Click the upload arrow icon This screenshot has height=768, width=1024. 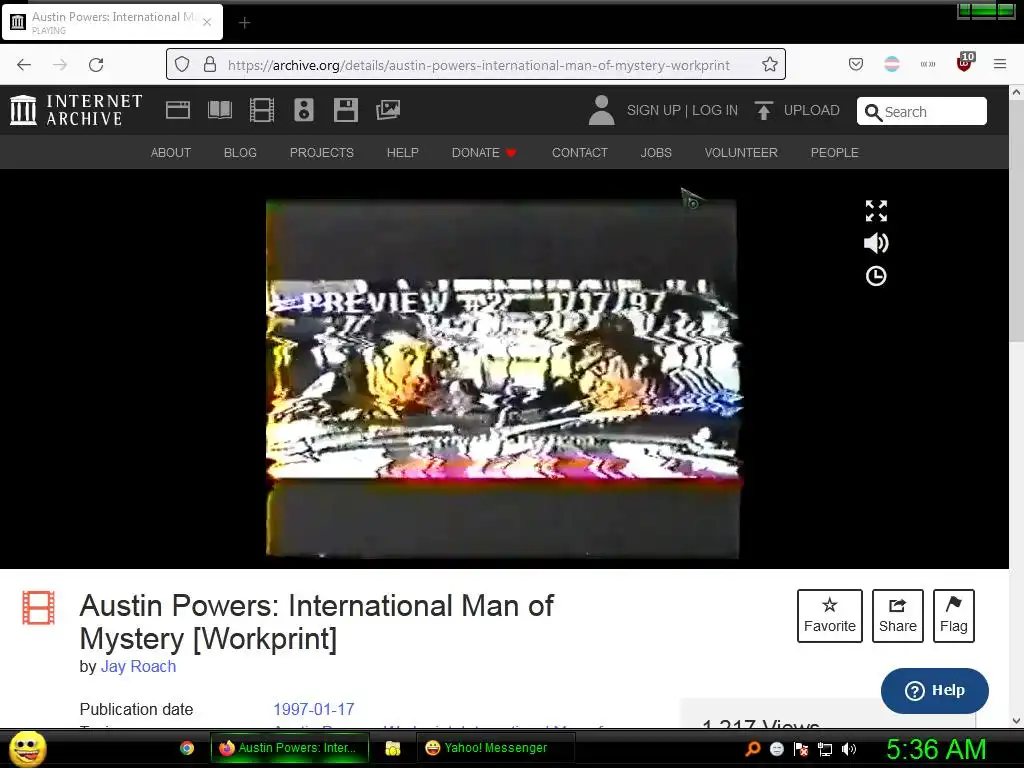coord(763,110)
